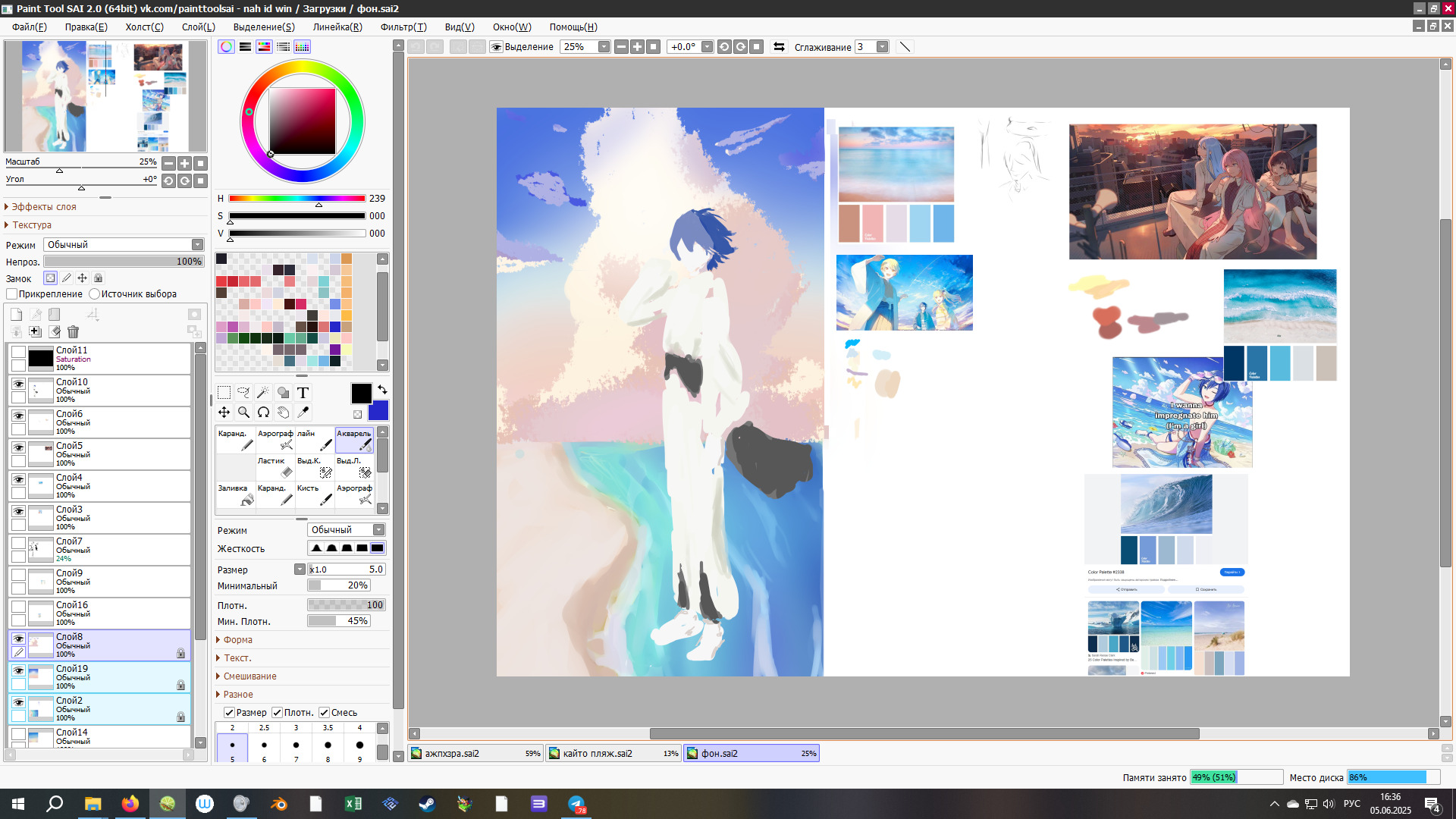The width and height of the screenshot is (1456, 819).
Task: Open Telegram from the taskbar
Action: (576, 804)
